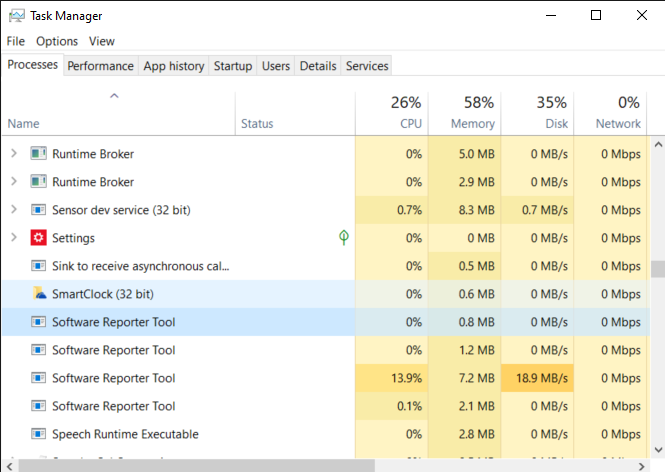
Task: Expand the Settings process group
Action: click(14, 237)
